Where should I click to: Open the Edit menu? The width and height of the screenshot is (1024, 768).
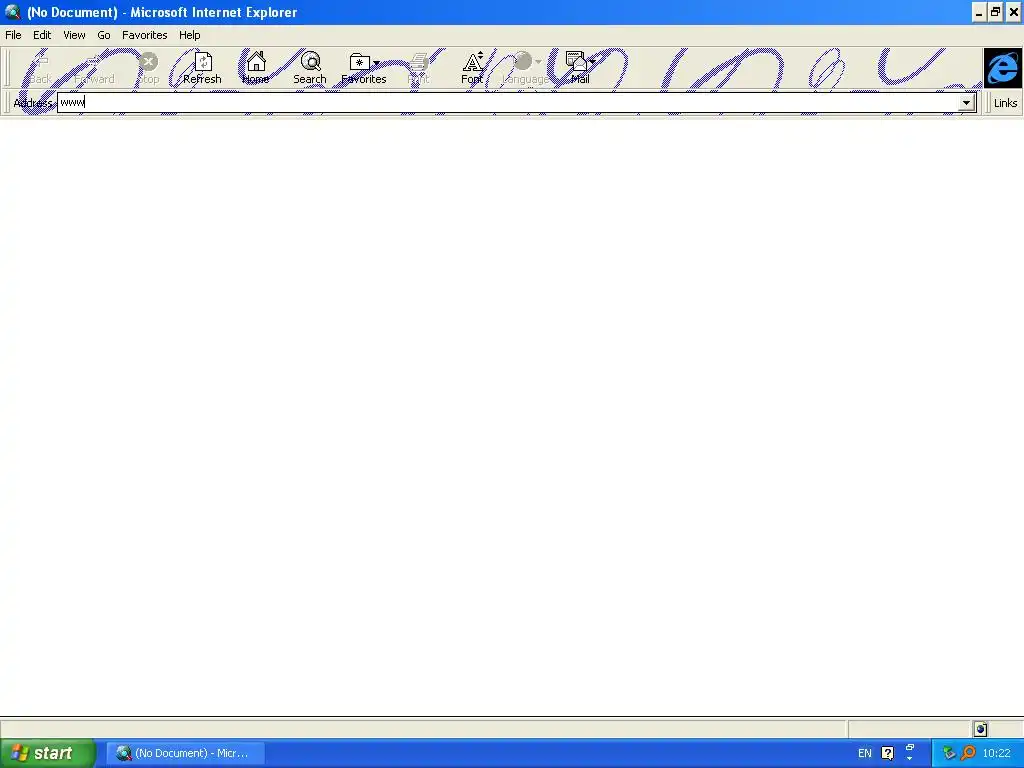tap(42, 35)
